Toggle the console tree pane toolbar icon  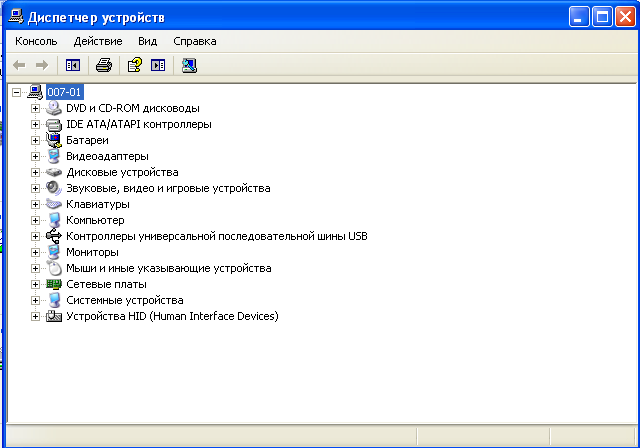tap(72, 65)
